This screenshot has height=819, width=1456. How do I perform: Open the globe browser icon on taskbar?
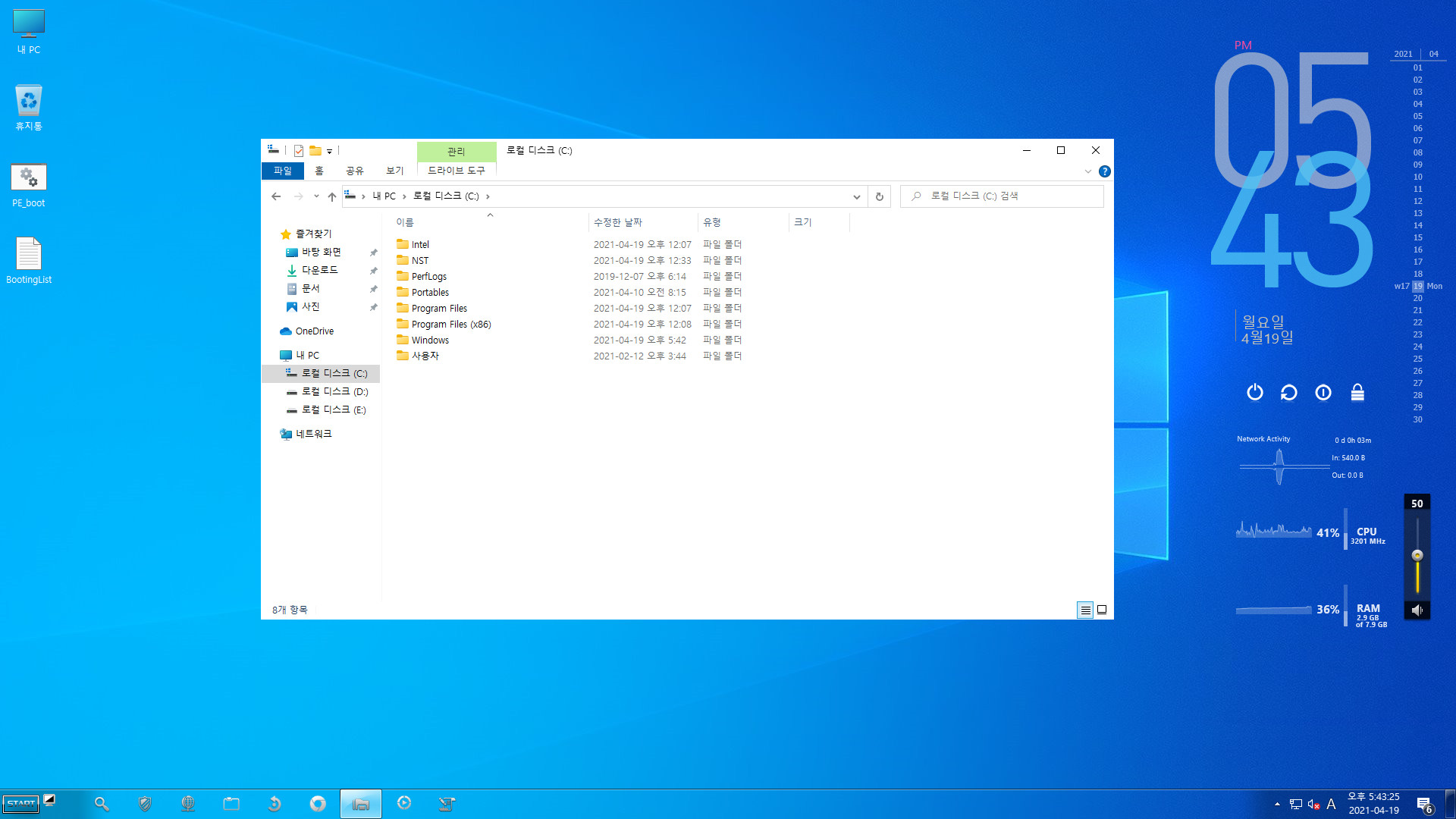pos(188,804)
